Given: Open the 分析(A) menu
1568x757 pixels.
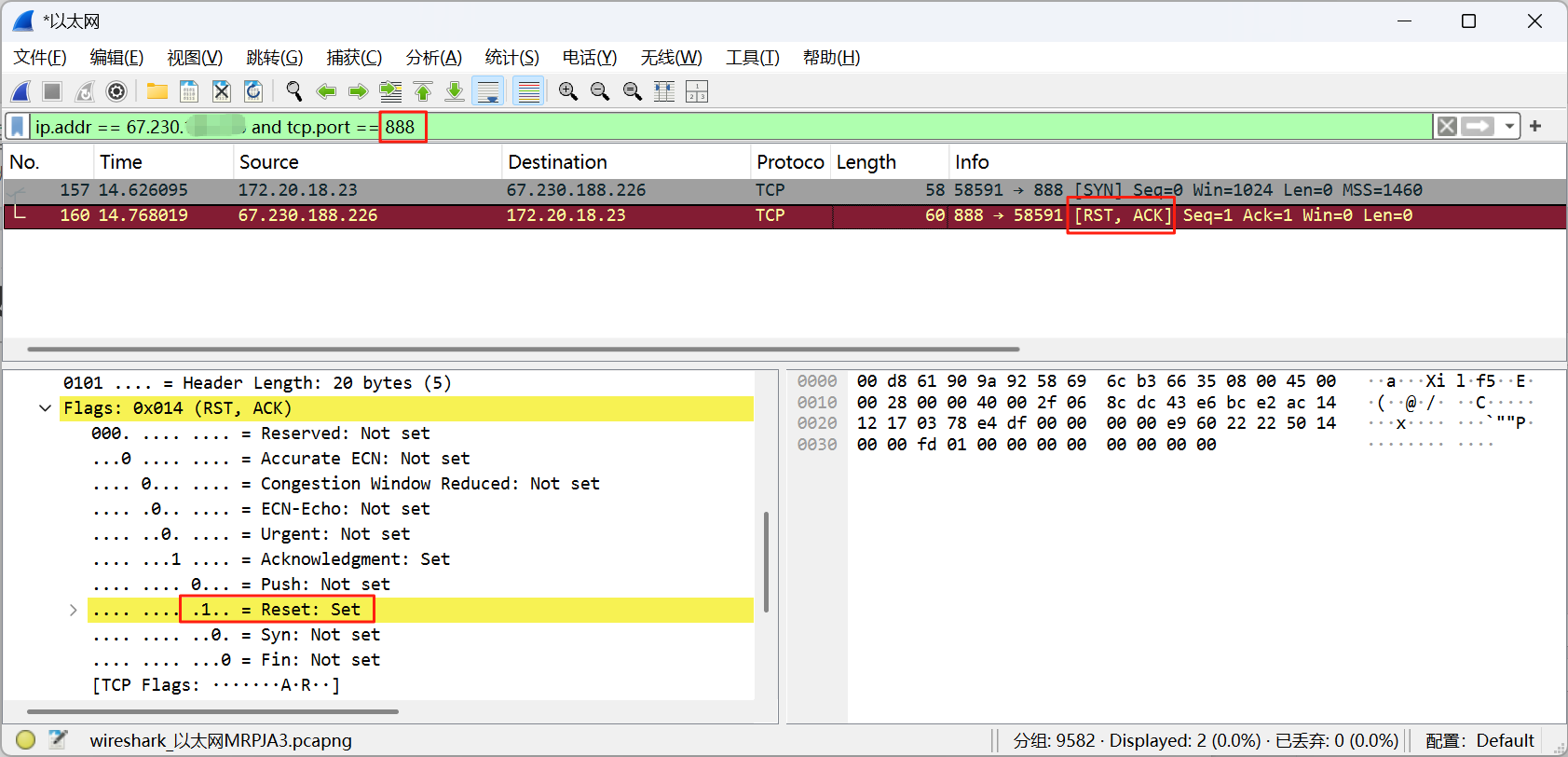Looking at the screenshot, I should point(433,58).
